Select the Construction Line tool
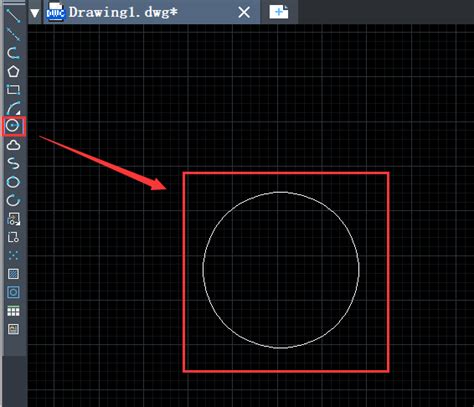The image size is (474, 407). 13,34
